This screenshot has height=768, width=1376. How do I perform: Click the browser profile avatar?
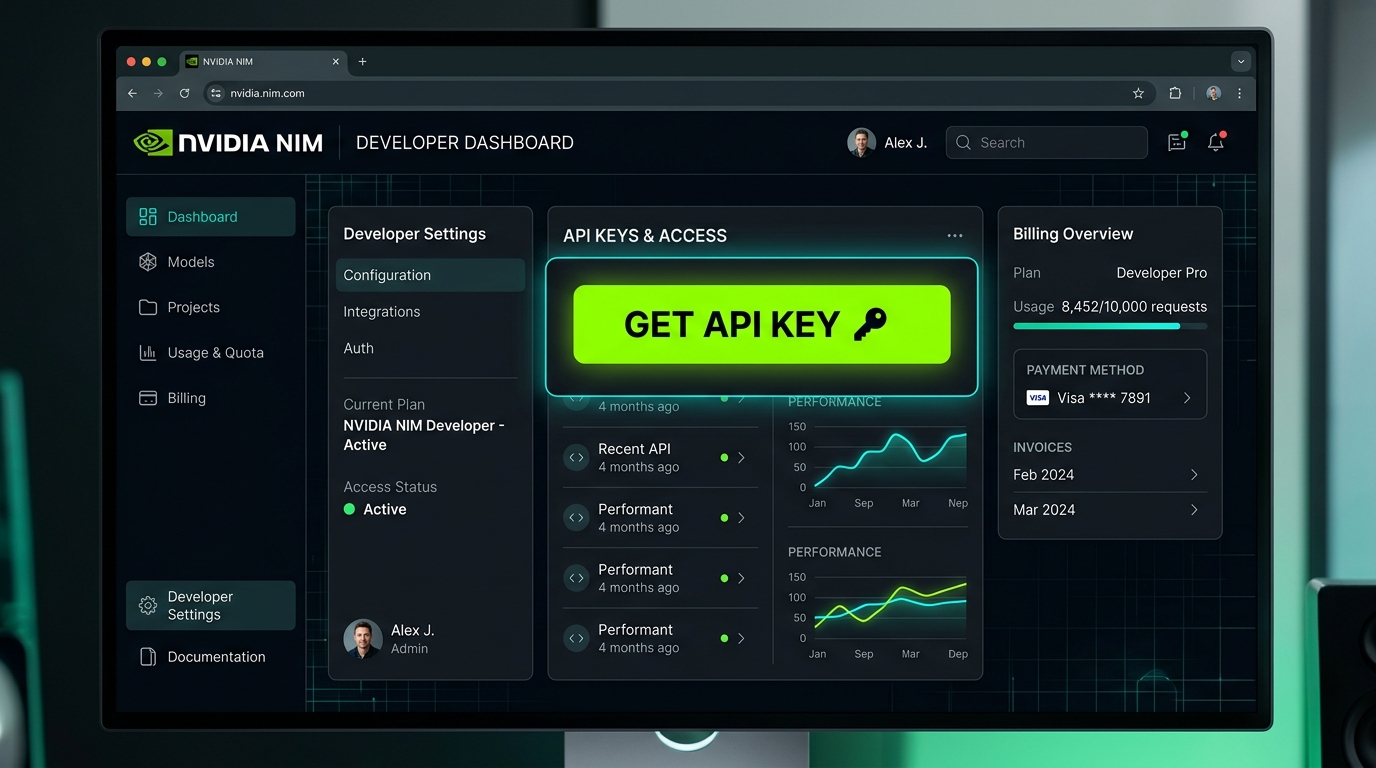pyautogui.click(x=1213, y=93)
